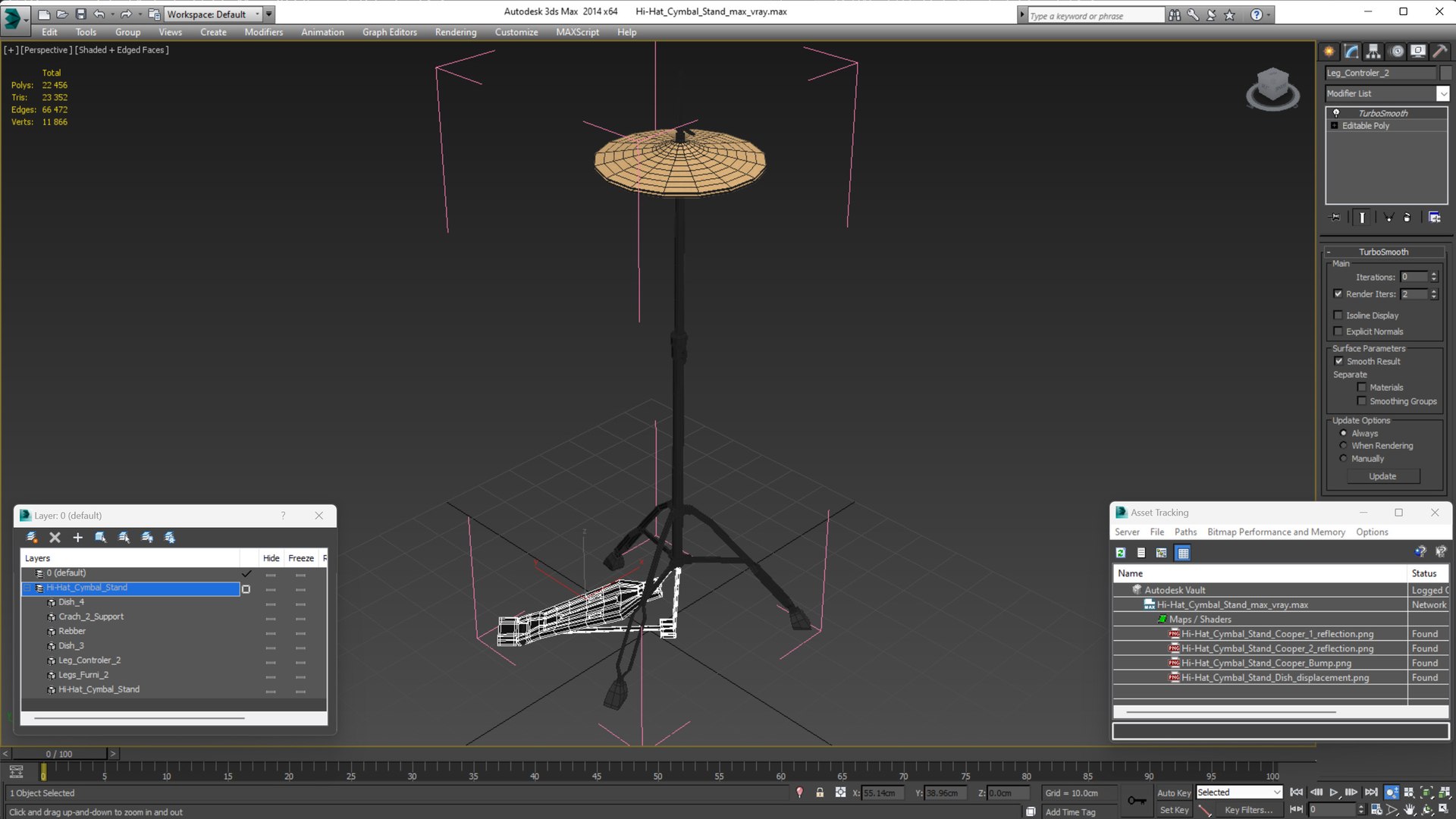This screenshot has height=819, width=1456.
Task: Toggle Smooth Result checkbox
Action: point(1339,362)
